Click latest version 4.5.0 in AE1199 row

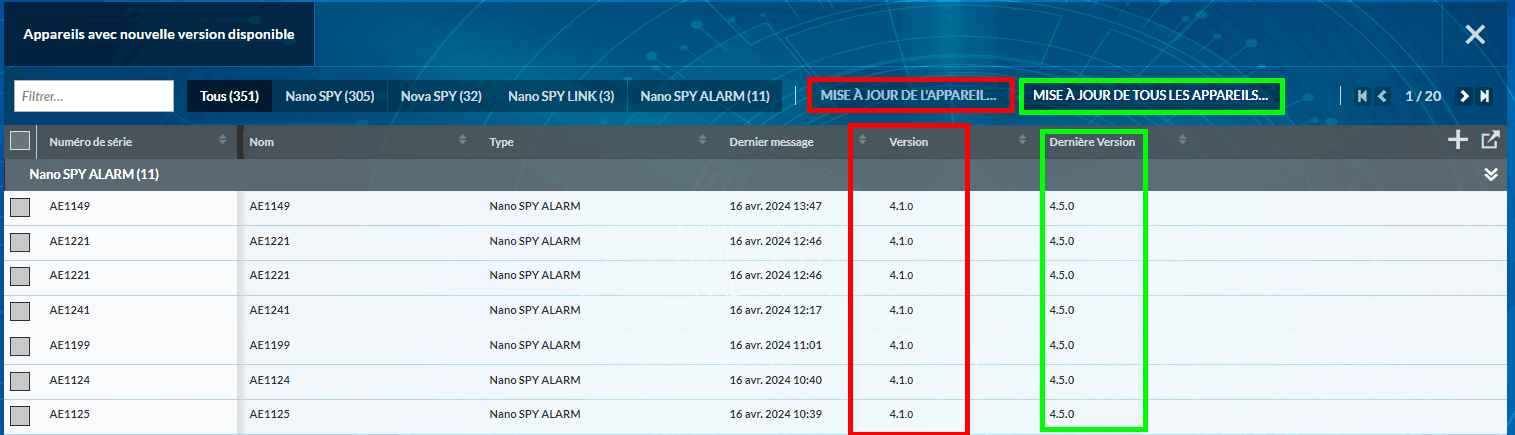click(x=1061, y=345)
